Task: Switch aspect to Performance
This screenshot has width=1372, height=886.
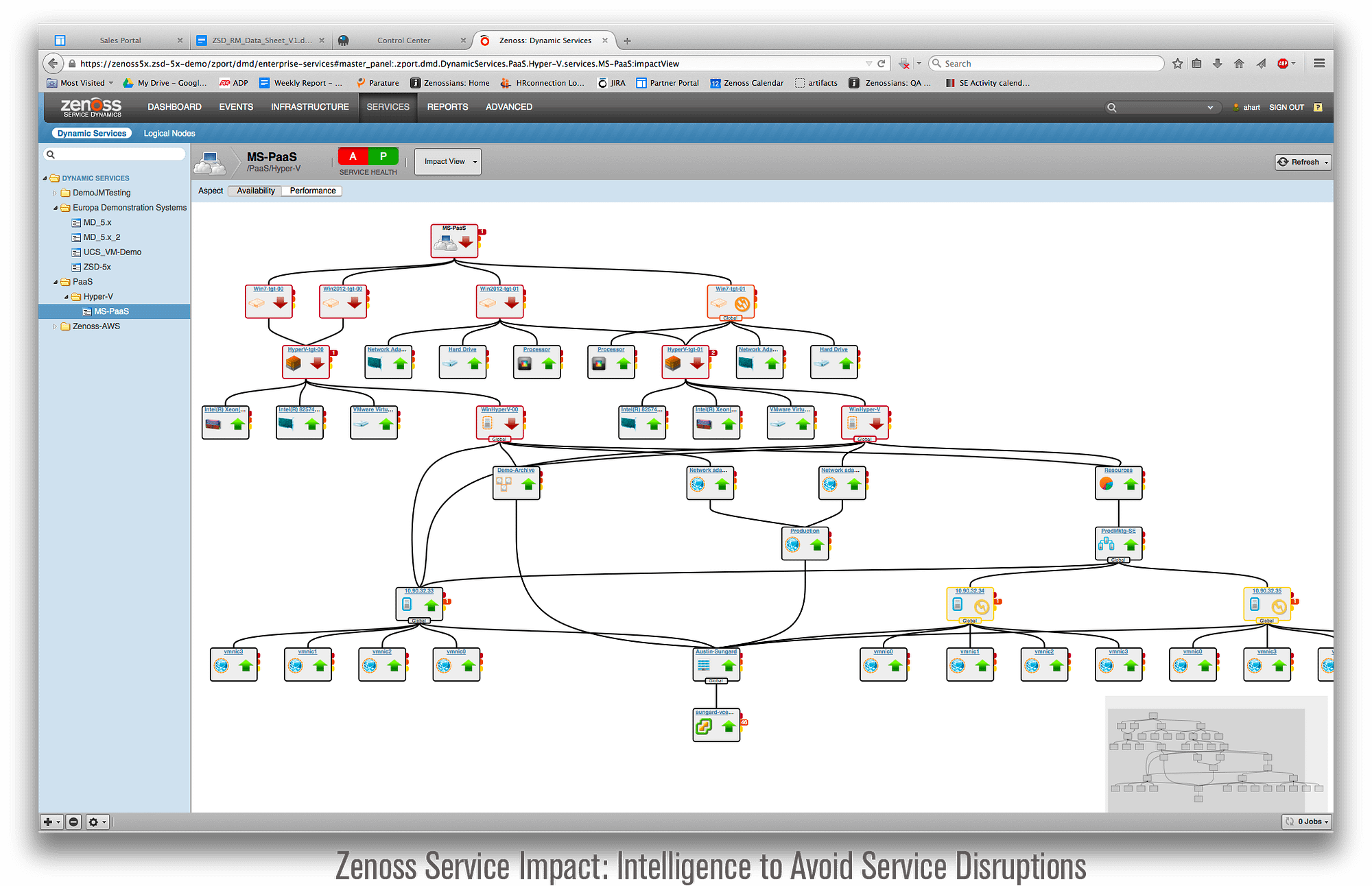Action: [x=313, y=191]
